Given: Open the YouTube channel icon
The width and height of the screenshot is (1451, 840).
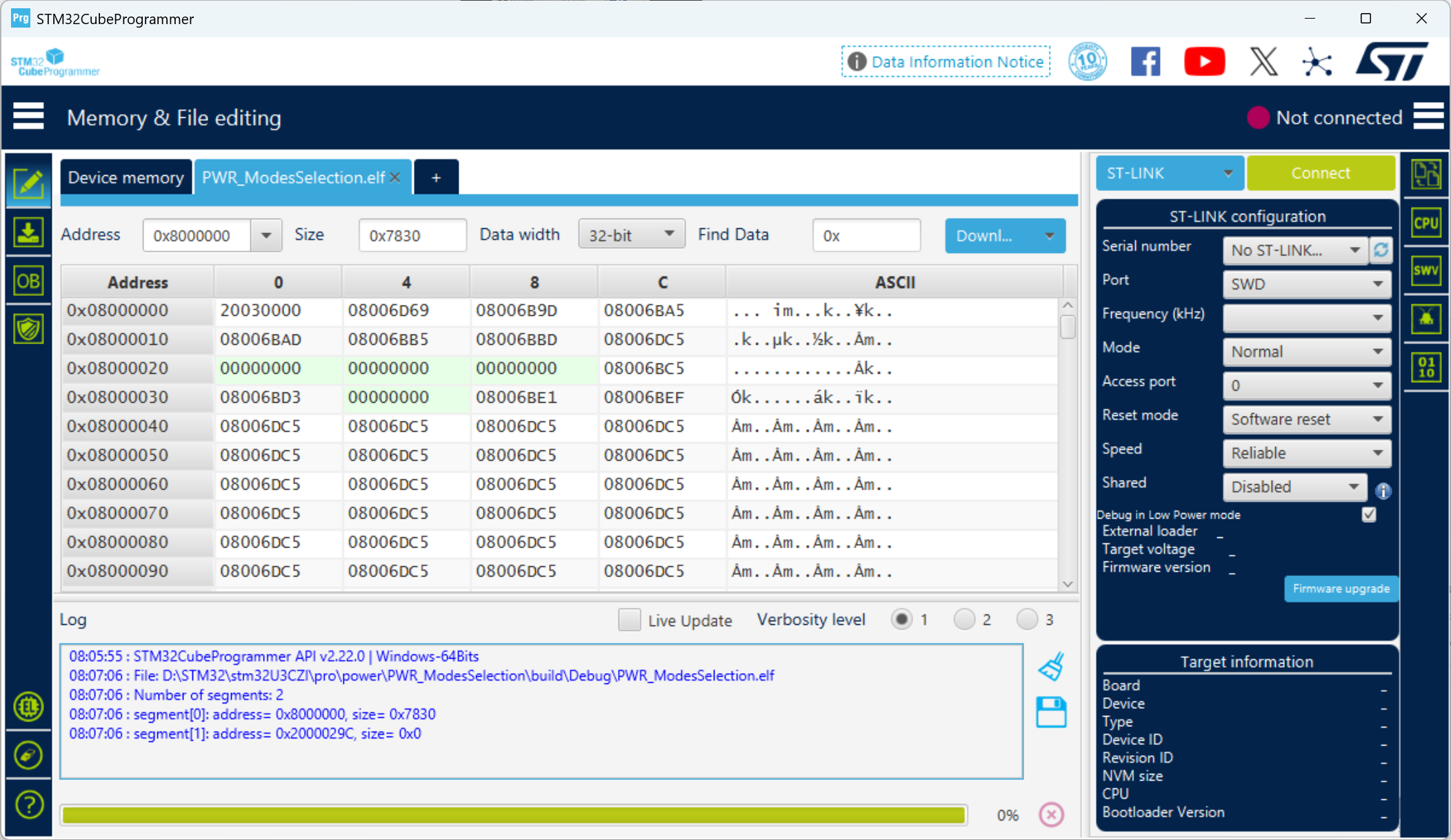Looking at the screenshot, I should 1204,62.
